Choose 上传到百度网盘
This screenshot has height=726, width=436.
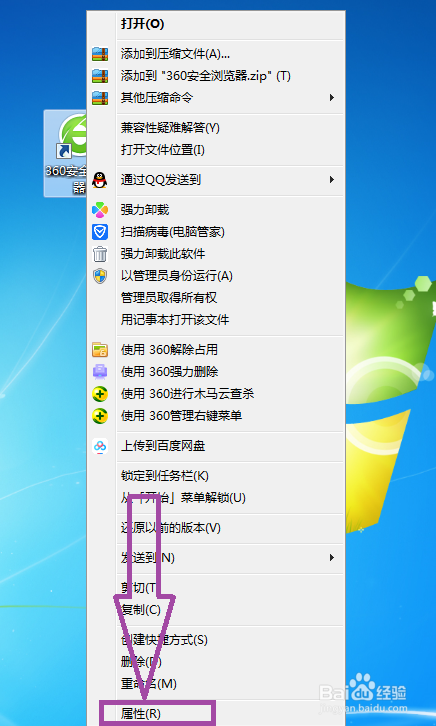(163, 446)
